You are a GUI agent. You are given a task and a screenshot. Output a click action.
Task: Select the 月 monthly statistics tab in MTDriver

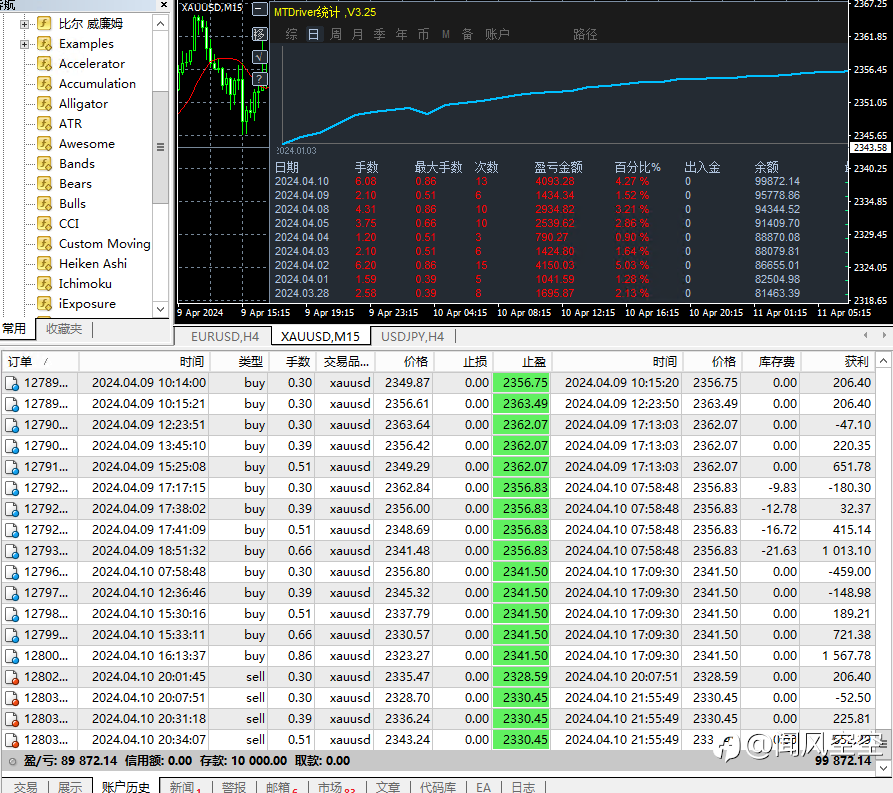click(x=358, y=34)
